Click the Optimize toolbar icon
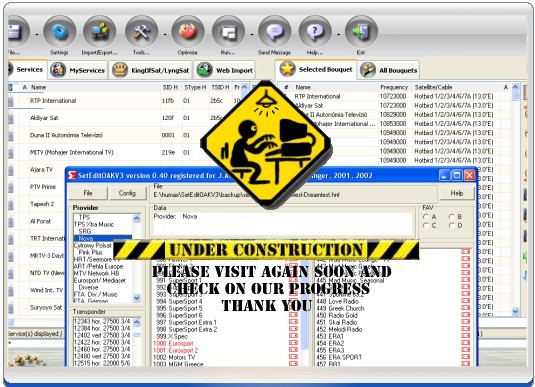Image resolution: width=535 pixels, height=387 pixels. 188,32
